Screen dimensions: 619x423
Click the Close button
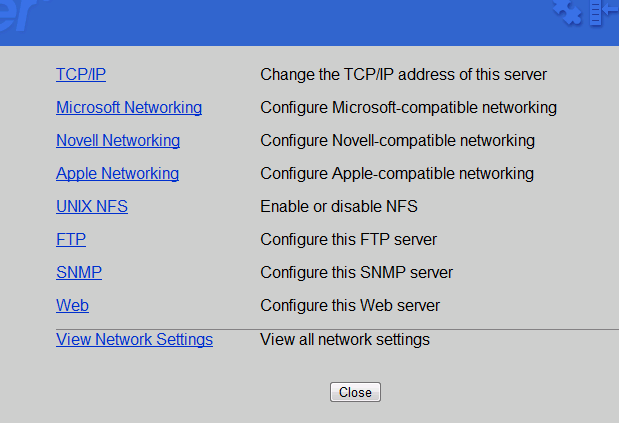[355, 392]
